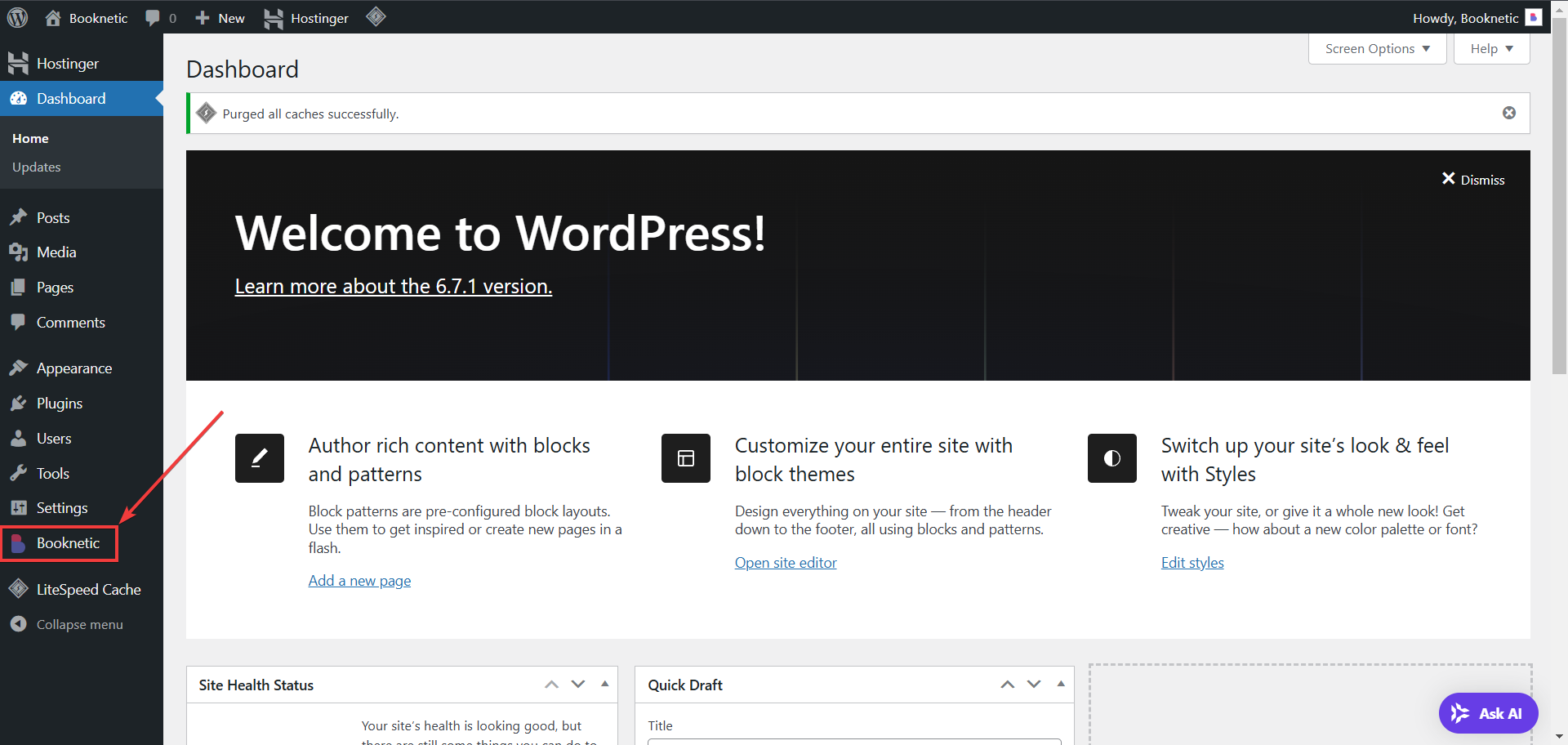This screenshot has height=745, width=1568.
Task: Click the Media icon in sidebar
Action: (18, 252)
